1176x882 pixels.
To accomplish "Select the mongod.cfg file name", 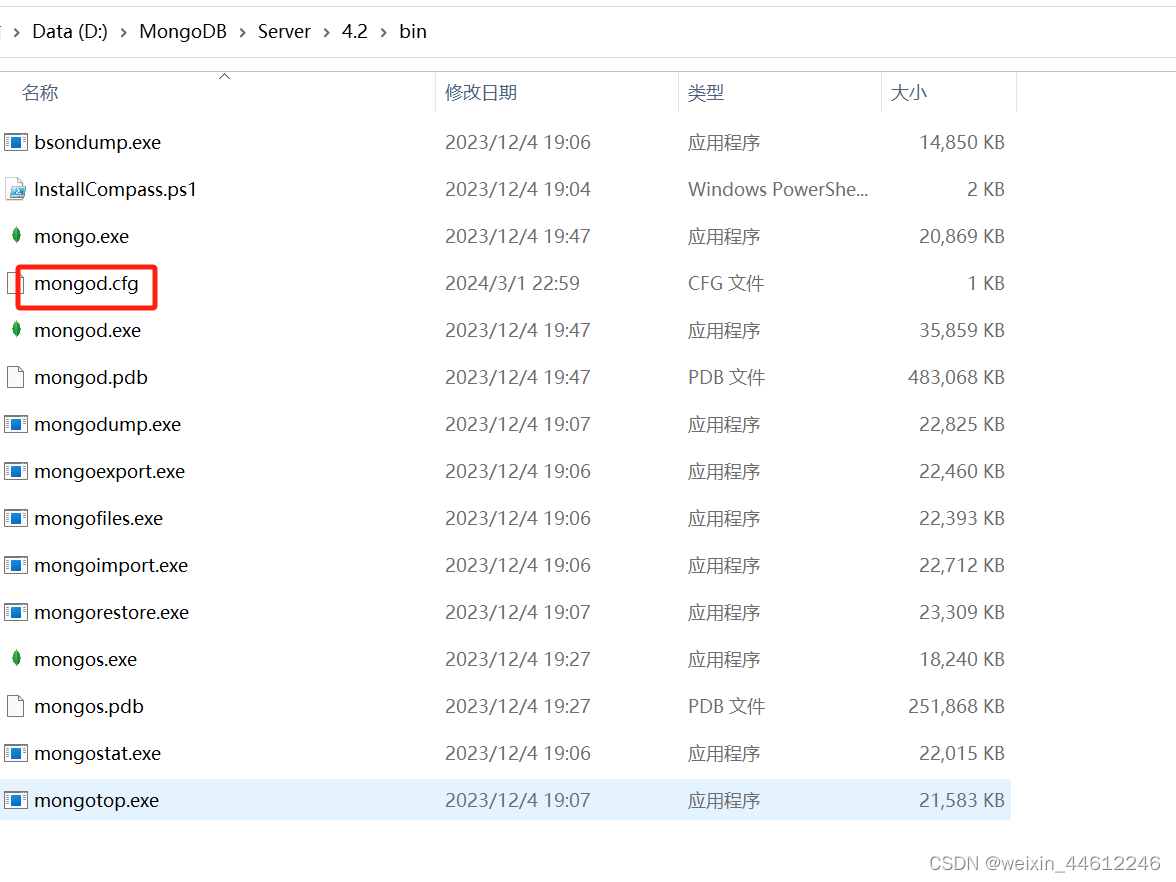I will tap(86, 284).
